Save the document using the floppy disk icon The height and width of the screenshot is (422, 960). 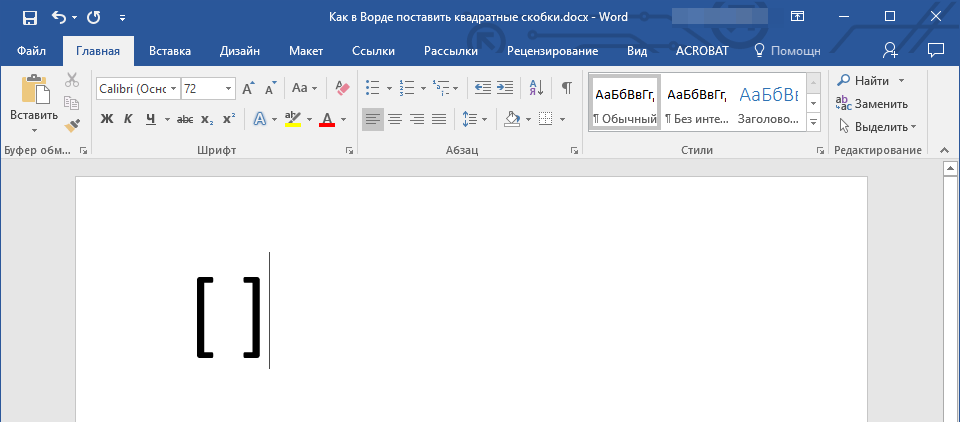[29, 17]
